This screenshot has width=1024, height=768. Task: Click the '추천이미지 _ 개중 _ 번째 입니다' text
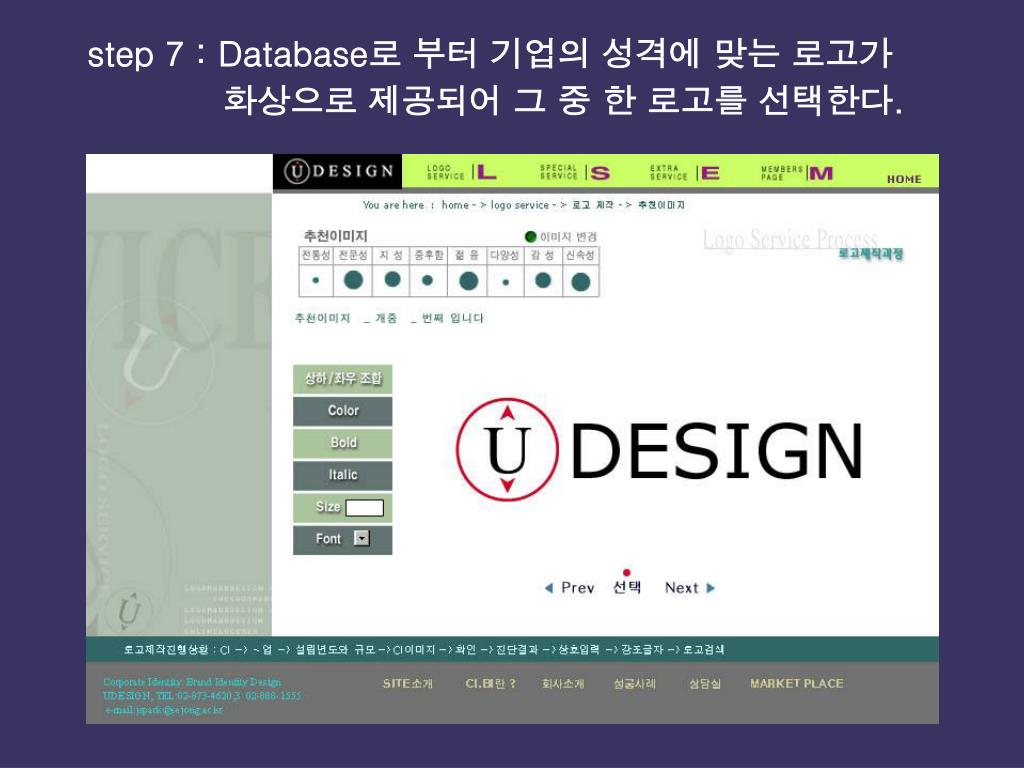[x=389, y=318]
